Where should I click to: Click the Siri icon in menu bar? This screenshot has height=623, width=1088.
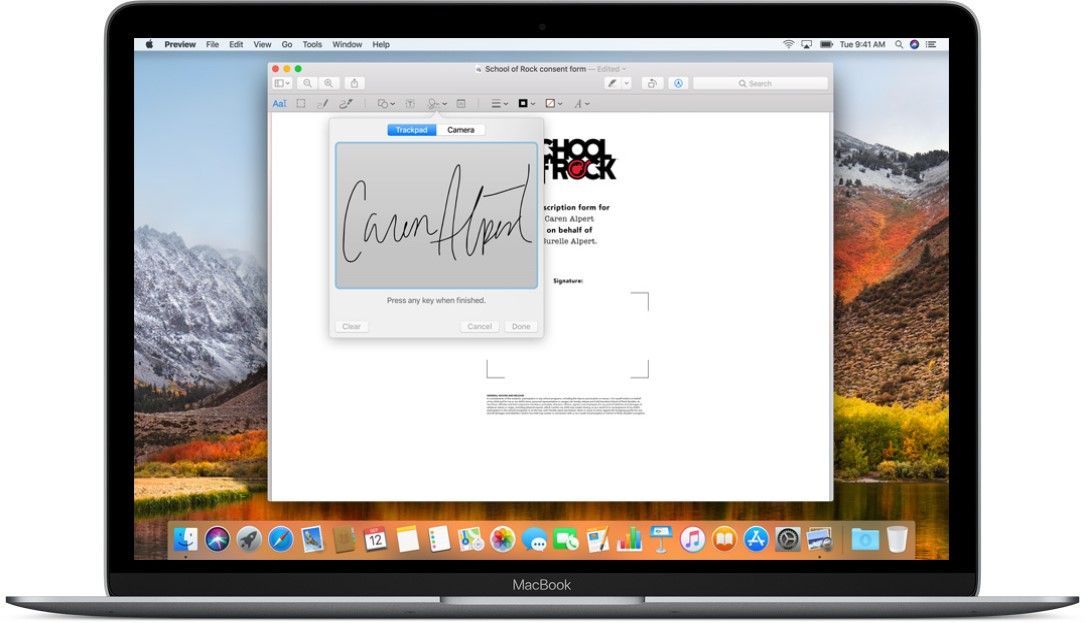point(915,44)
